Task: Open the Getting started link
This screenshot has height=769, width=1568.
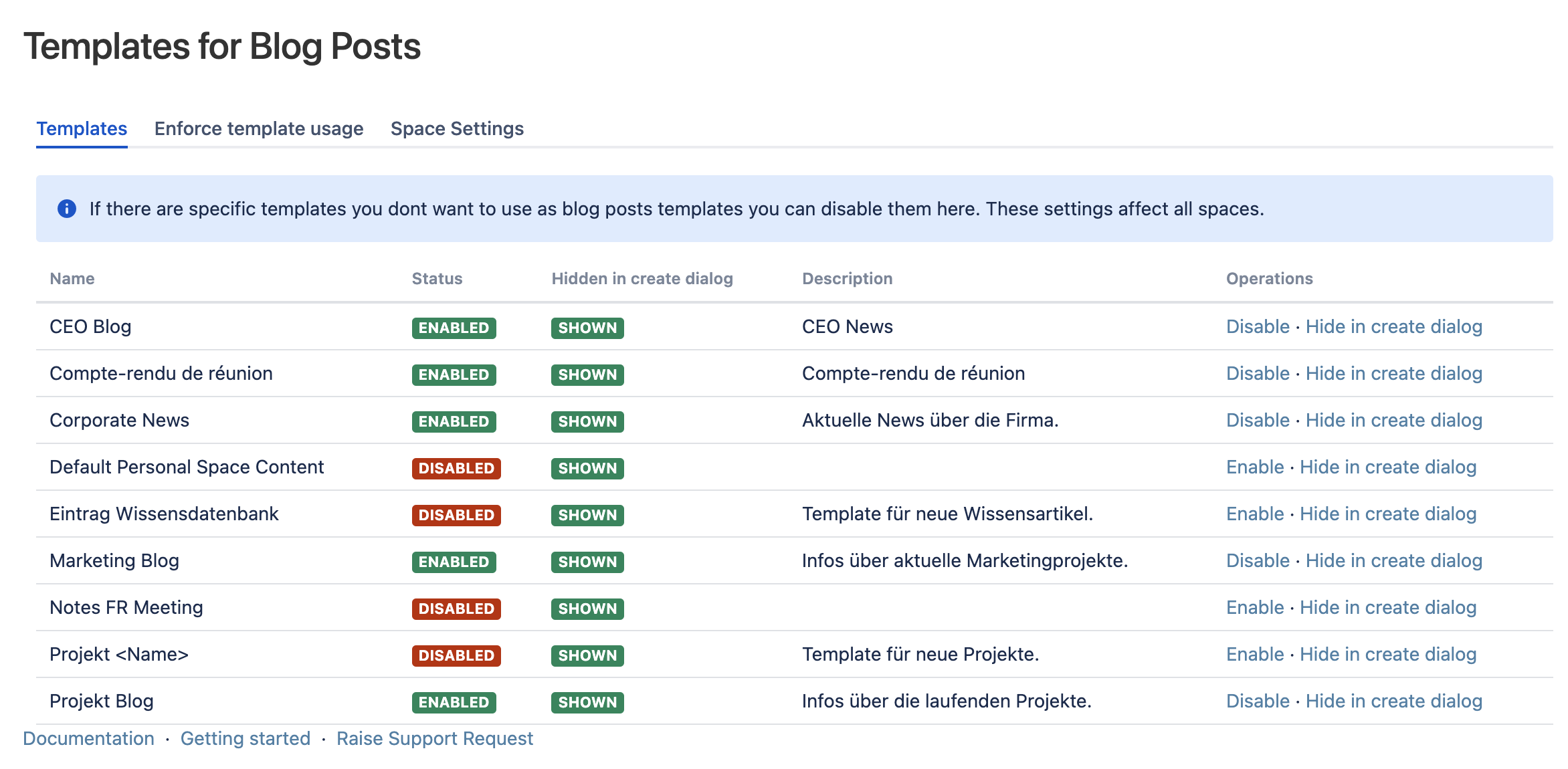Action: point(246,738)
